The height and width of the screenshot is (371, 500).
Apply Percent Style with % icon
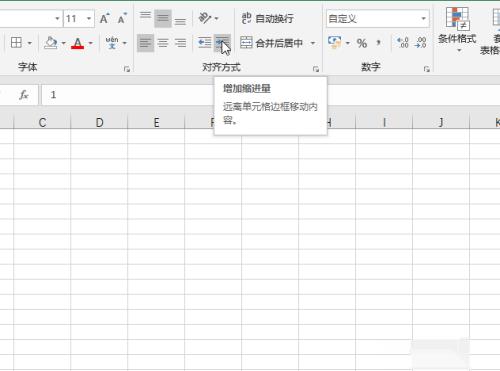coord(362,43)
